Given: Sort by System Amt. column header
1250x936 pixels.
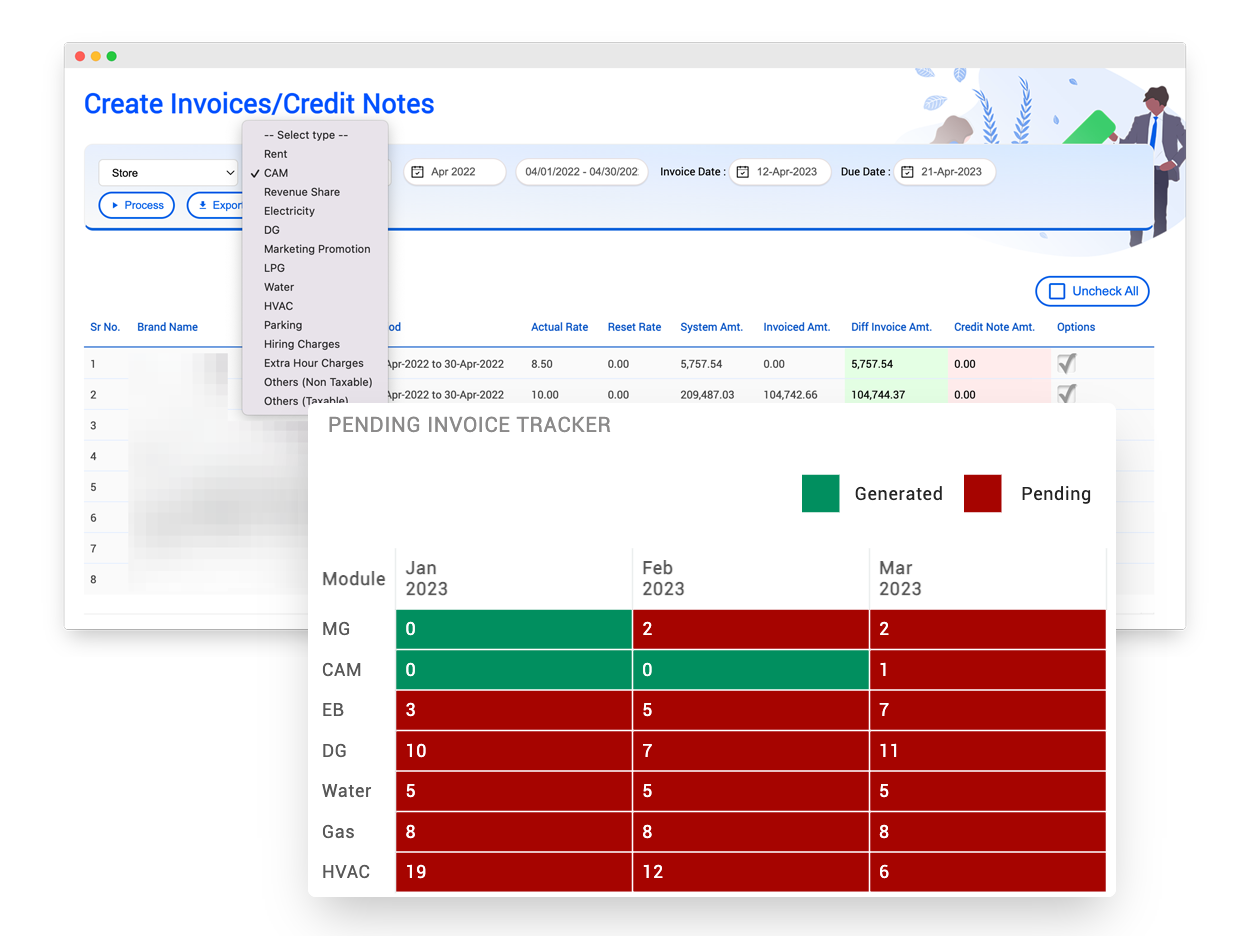Looking at the screenshot, I should pos(711,327).
